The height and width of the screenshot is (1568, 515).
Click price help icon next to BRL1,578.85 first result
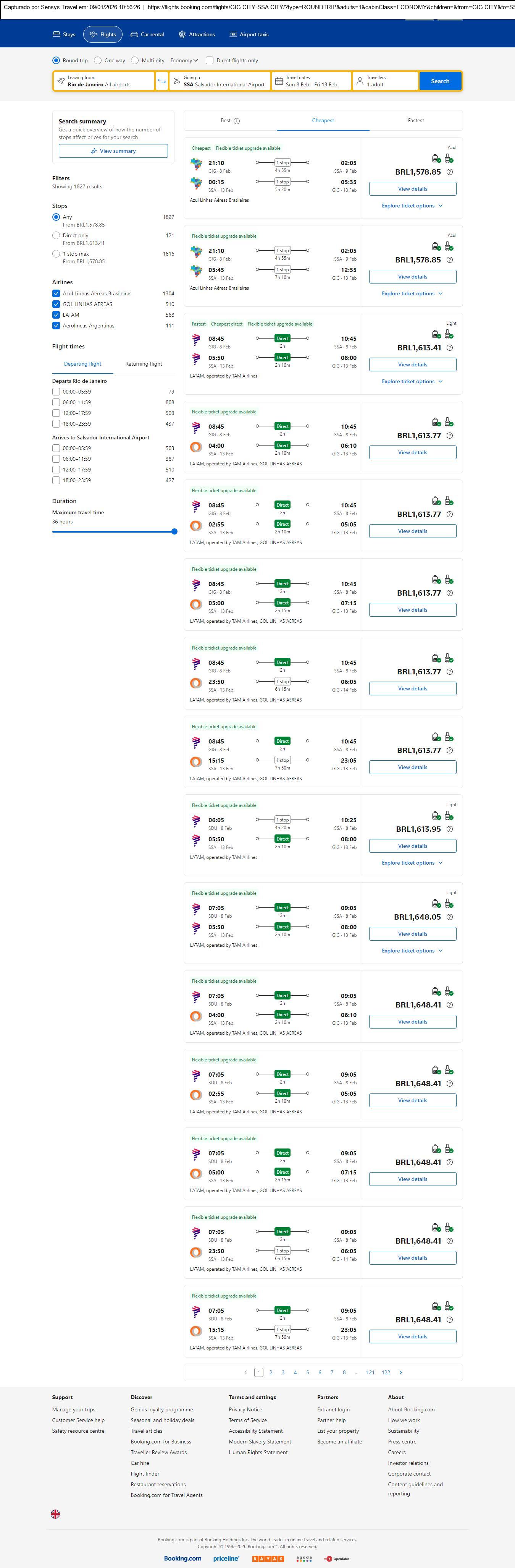click(449, 172)
